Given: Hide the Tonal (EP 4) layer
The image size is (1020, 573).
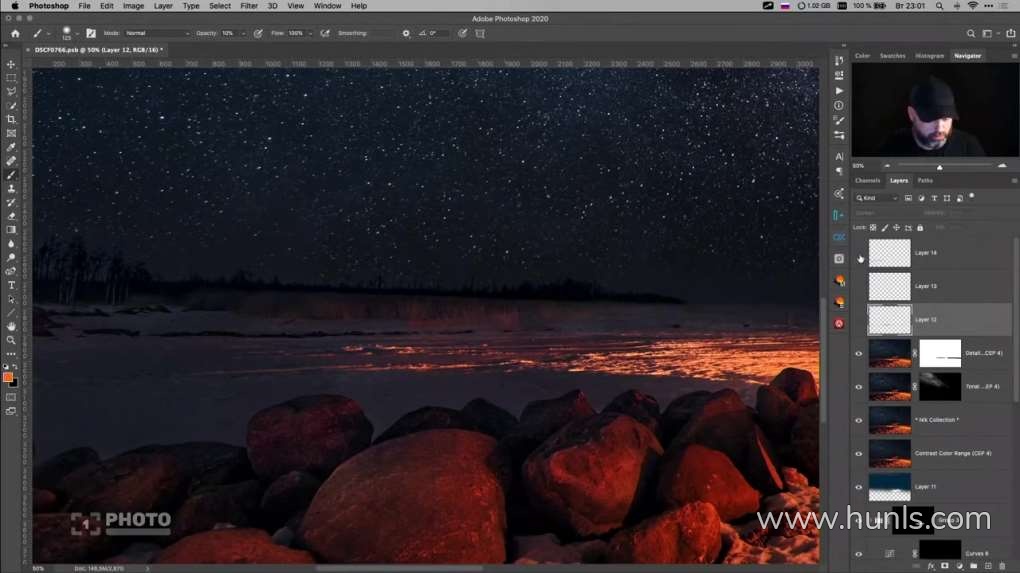Looking at the screenshot, I should (859, 387).
